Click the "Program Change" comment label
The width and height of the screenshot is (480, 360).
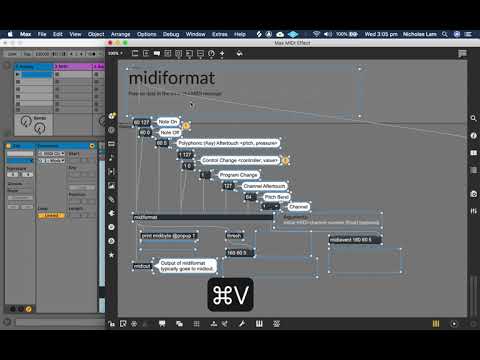coord(238,175)
